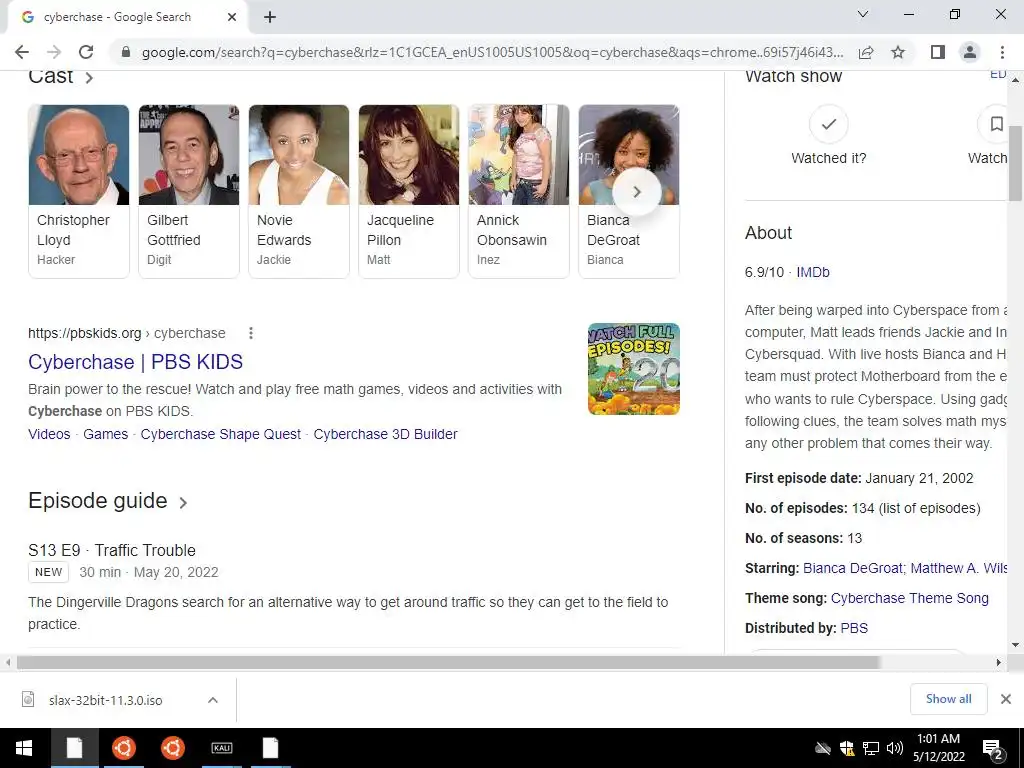Open a new browser tab
Viewport: 1024px width, 768px height.
click(x=270, y=17)
